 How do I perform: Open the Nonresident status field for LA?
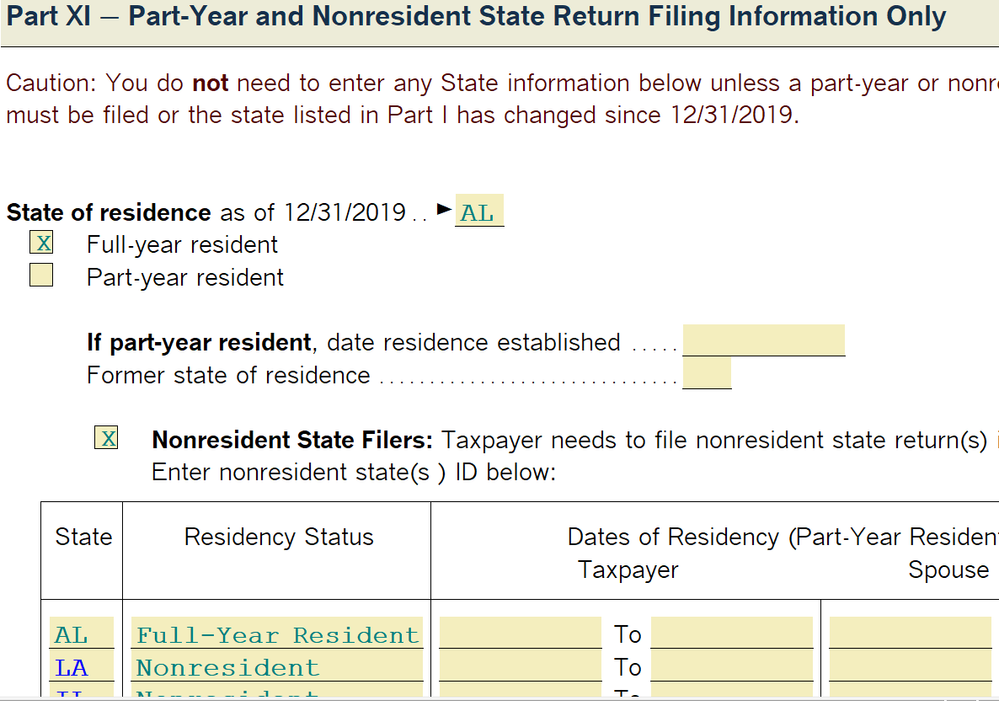click(277, 667)
